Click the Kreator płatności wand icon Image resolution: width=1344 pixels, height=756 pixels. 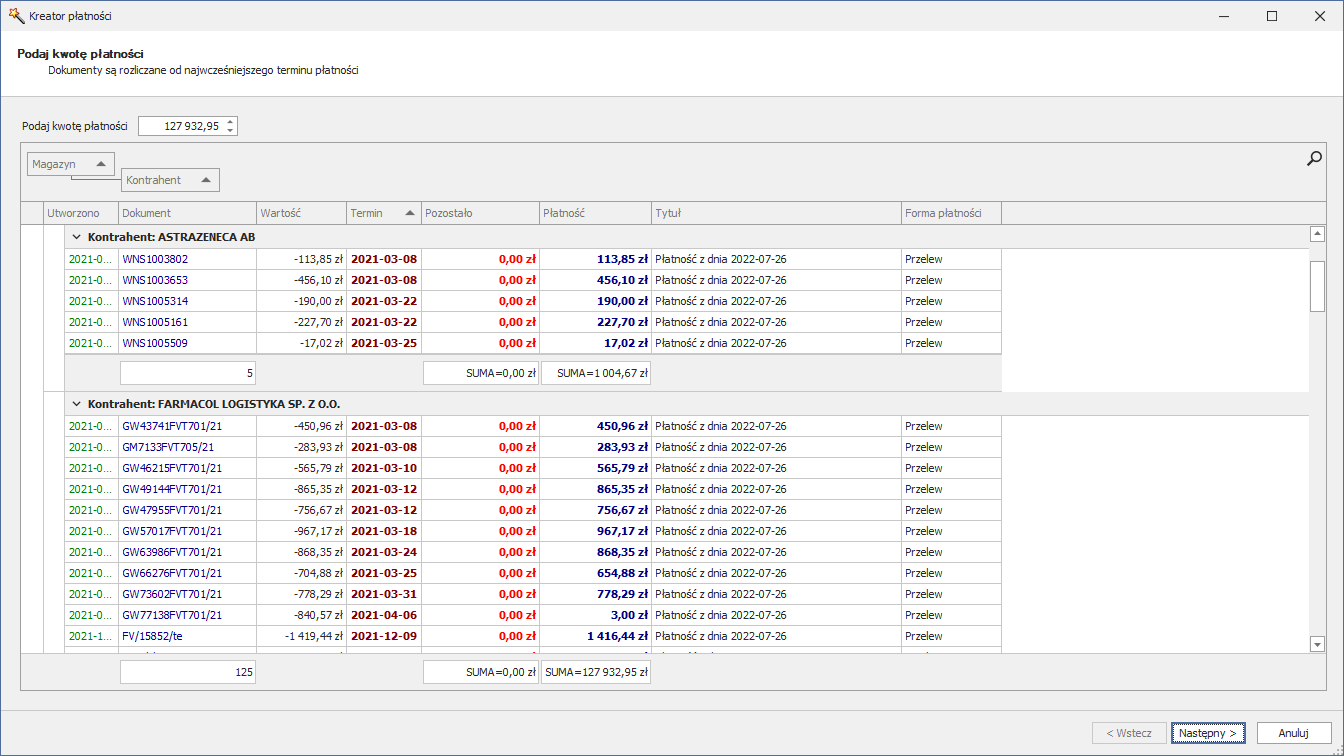pyautogui.click(x=15, y=16)
